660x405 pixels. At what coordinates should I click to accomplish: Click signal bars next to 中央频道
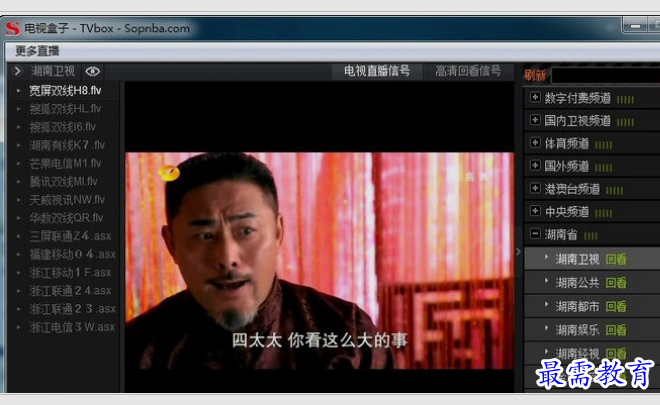pyautogui.click(x=603, y=213)
